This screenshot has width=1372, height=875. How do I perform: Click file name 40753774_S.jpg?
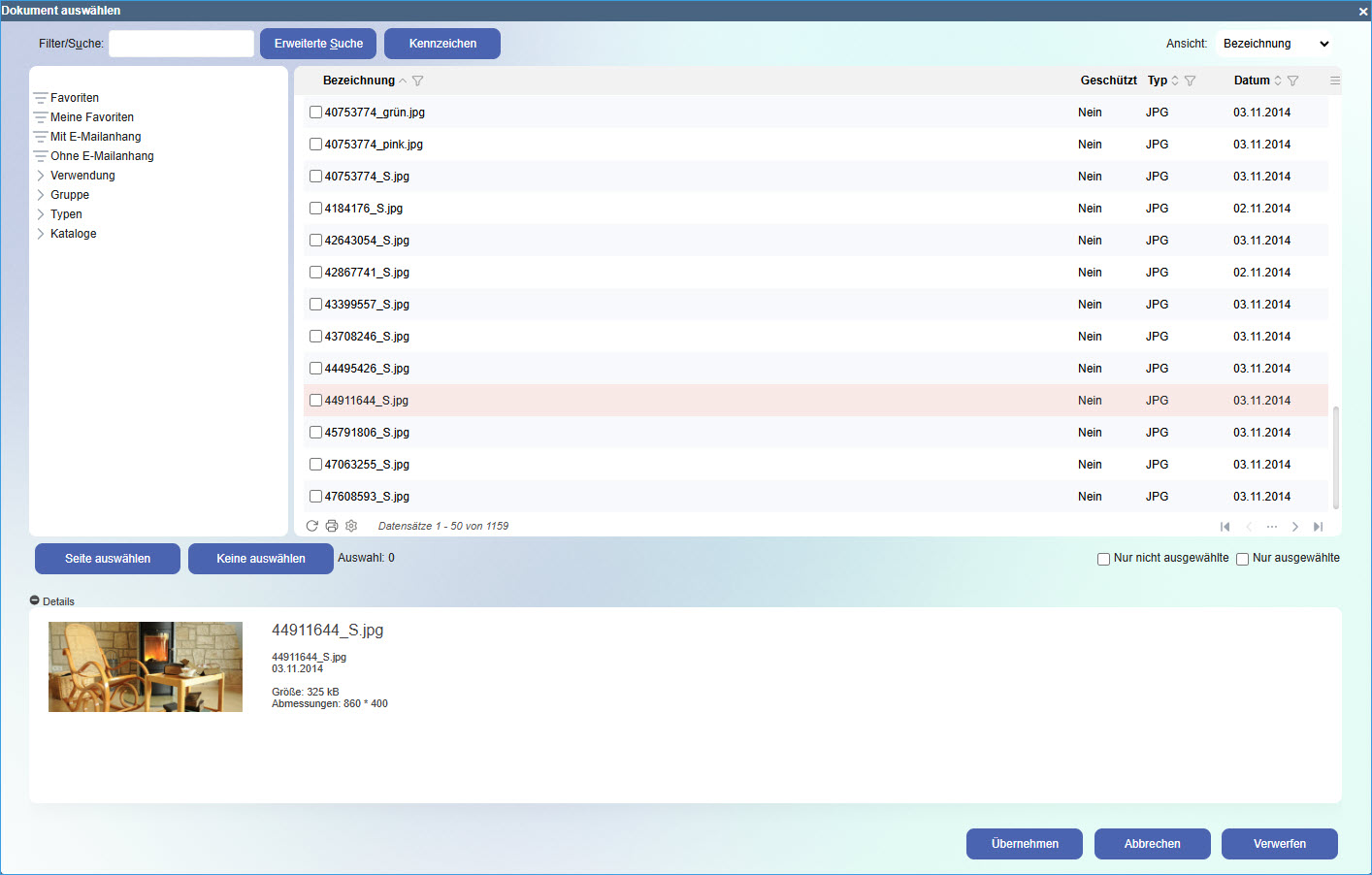tap(367, 177)
